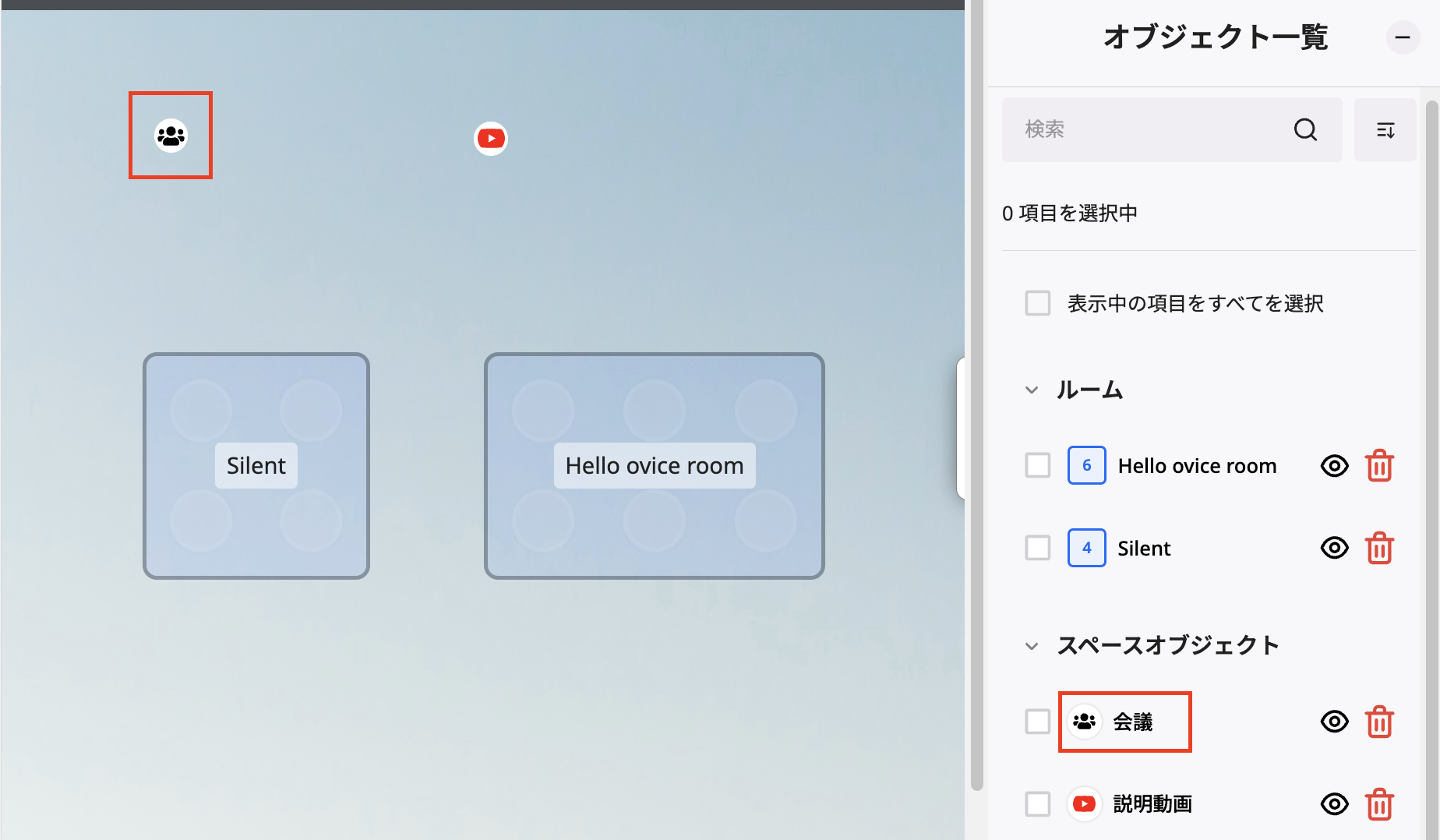The width and height of the screenshot is (1440, 840).
Task: Select the YouTube video object on the canvas
Action: pyautogui.click(x=490, y=138)
